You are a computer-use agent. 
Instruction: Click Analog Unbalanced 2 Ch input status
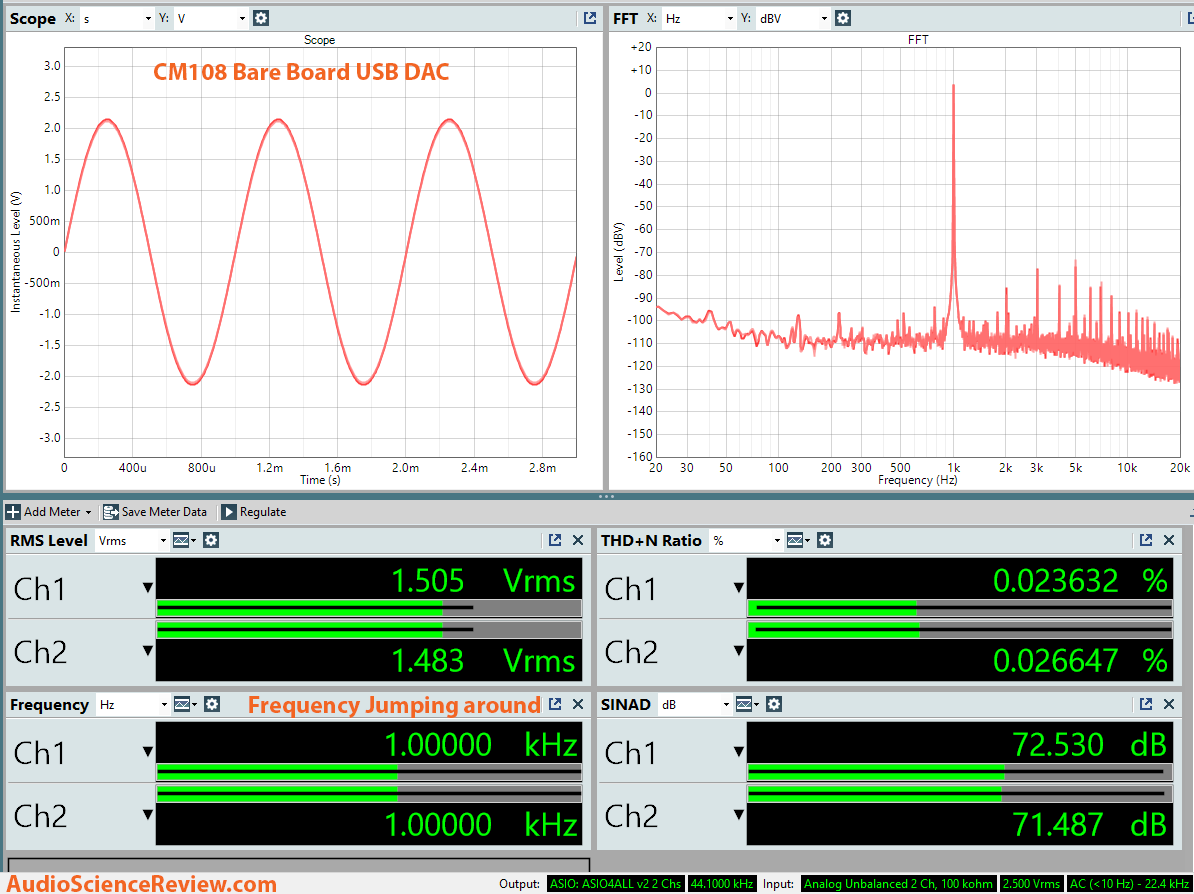[x=899, y=884]
